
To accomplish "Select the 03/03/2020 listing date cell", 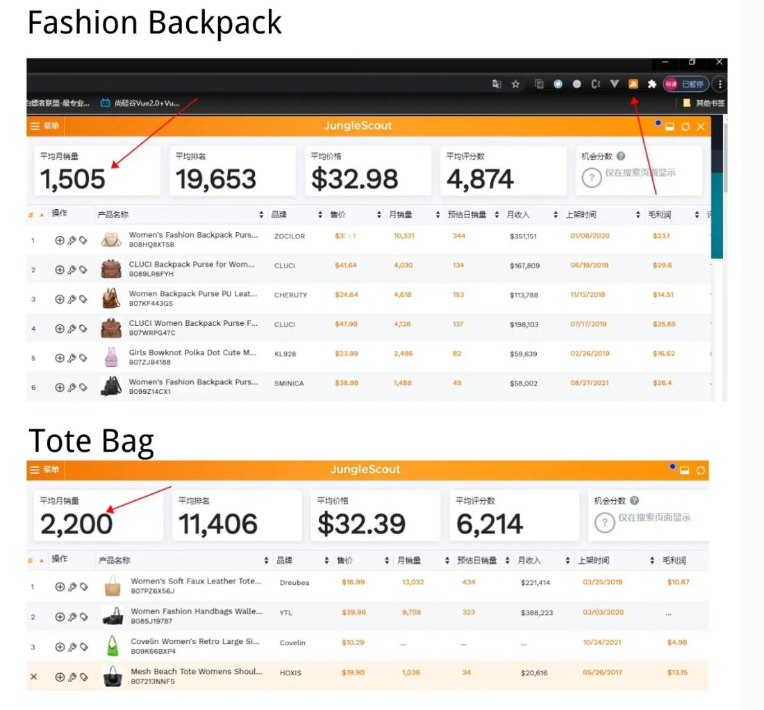I will pos(603,612).
